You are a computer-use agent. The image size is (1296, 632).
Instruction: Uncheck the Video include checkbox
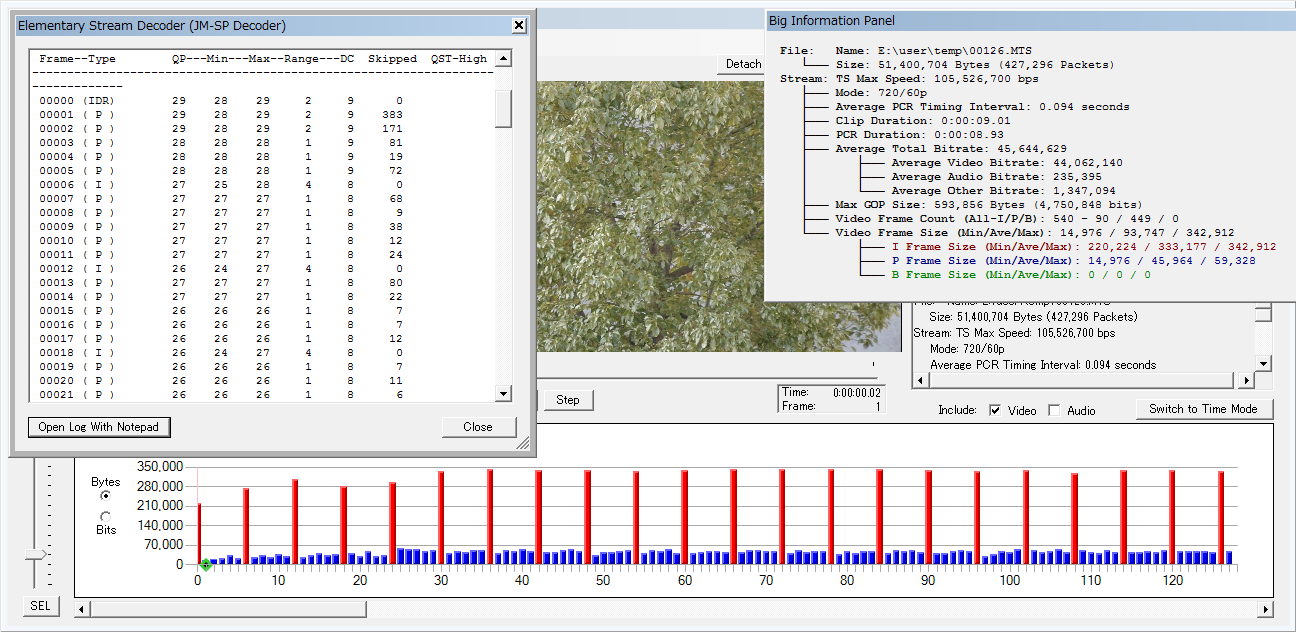[995, 410]
